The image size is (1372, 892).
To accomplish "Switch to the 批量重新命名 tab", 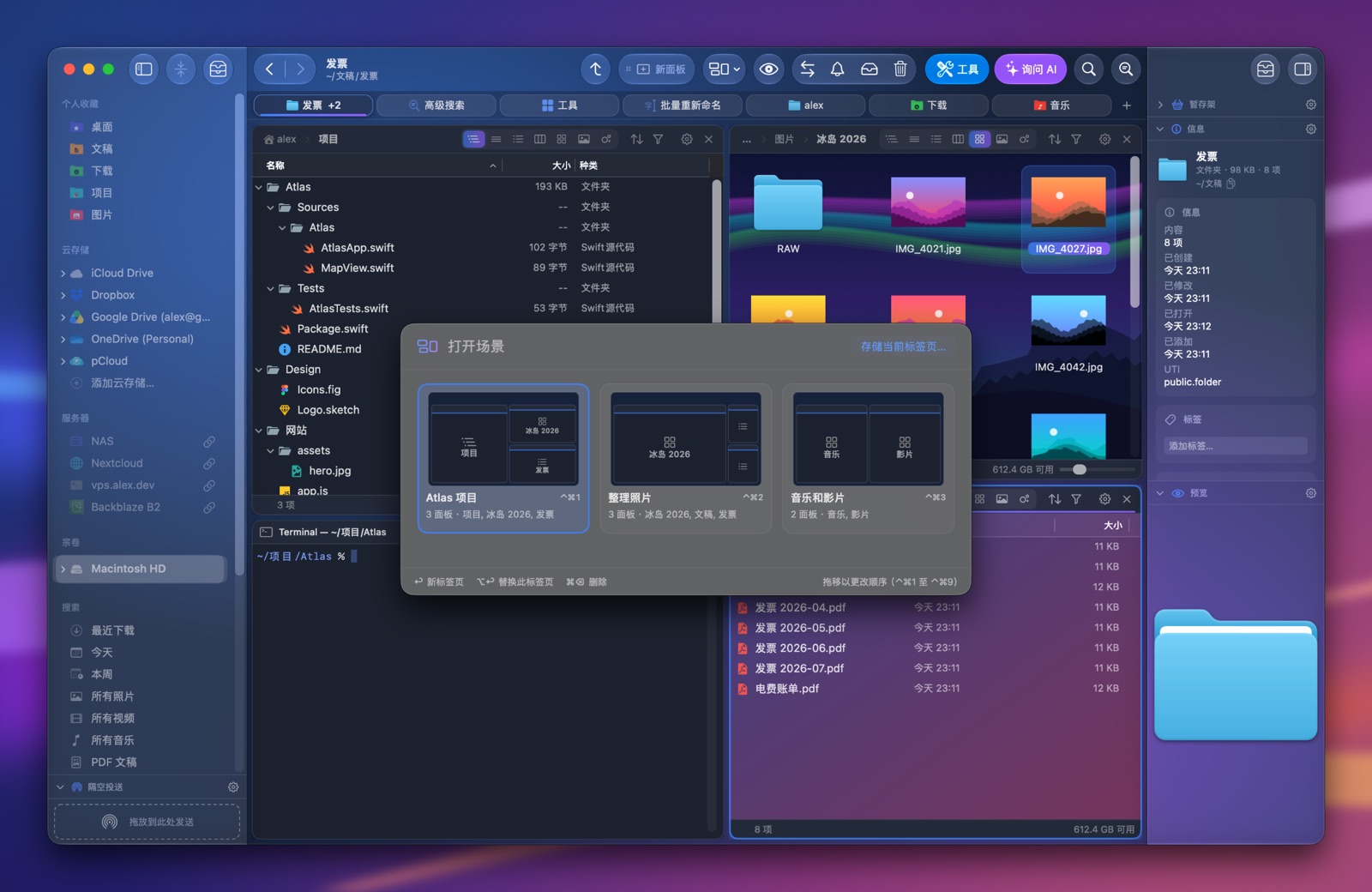I will [x=683, y=105].
